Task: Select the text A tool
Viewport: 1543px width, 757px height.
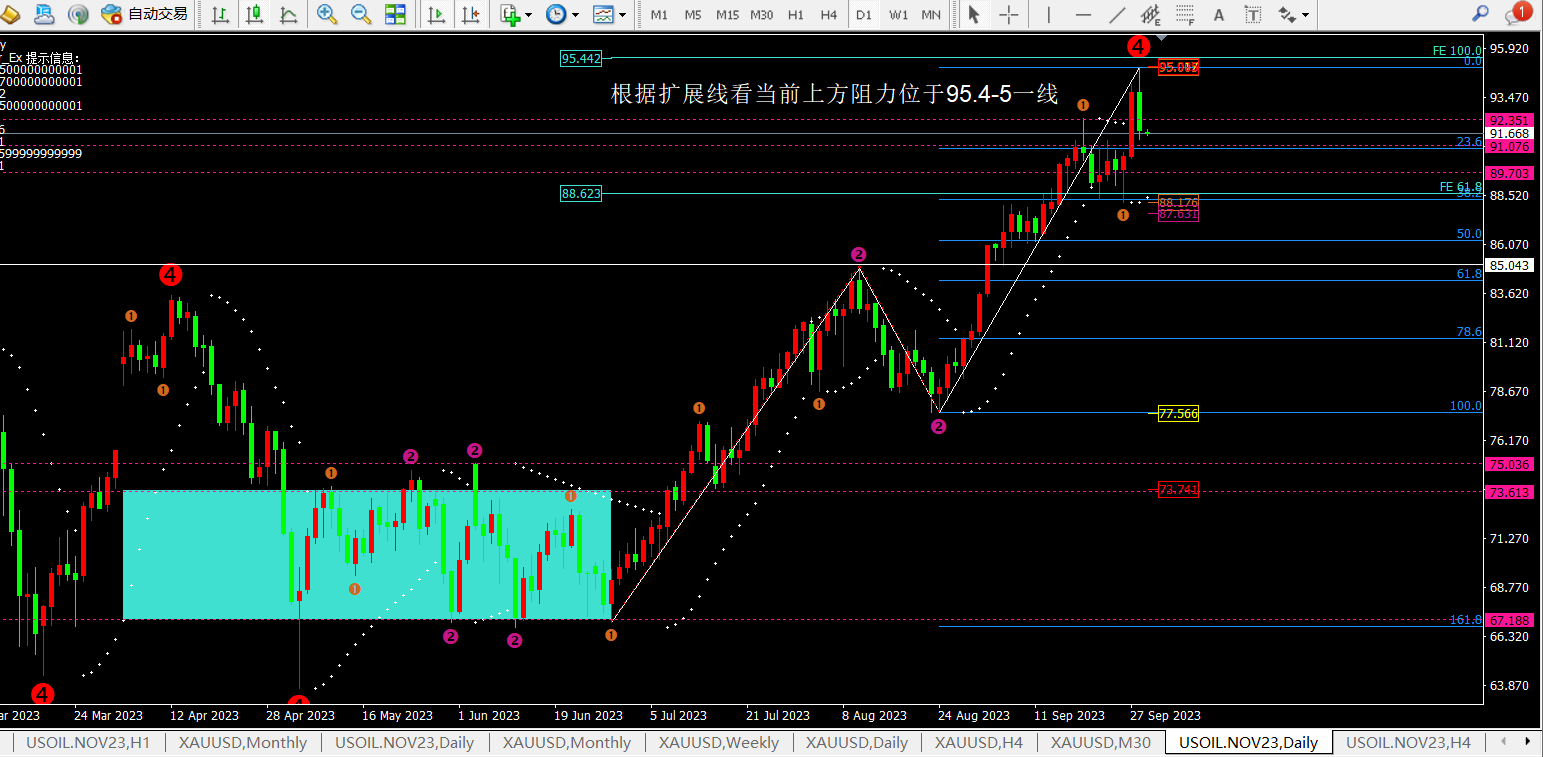Action: (1219, 14)
